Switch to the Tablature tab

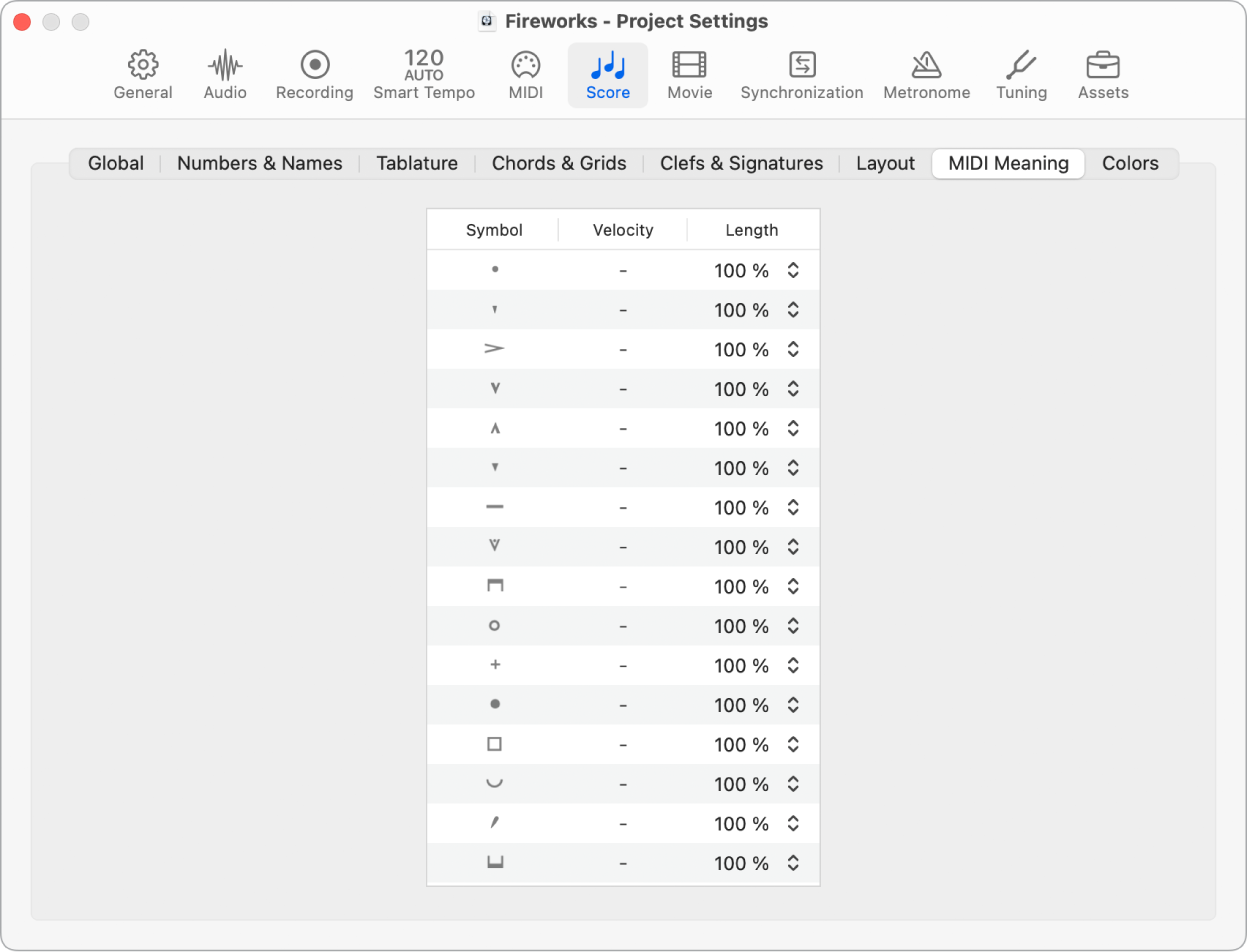pos(417,163)
